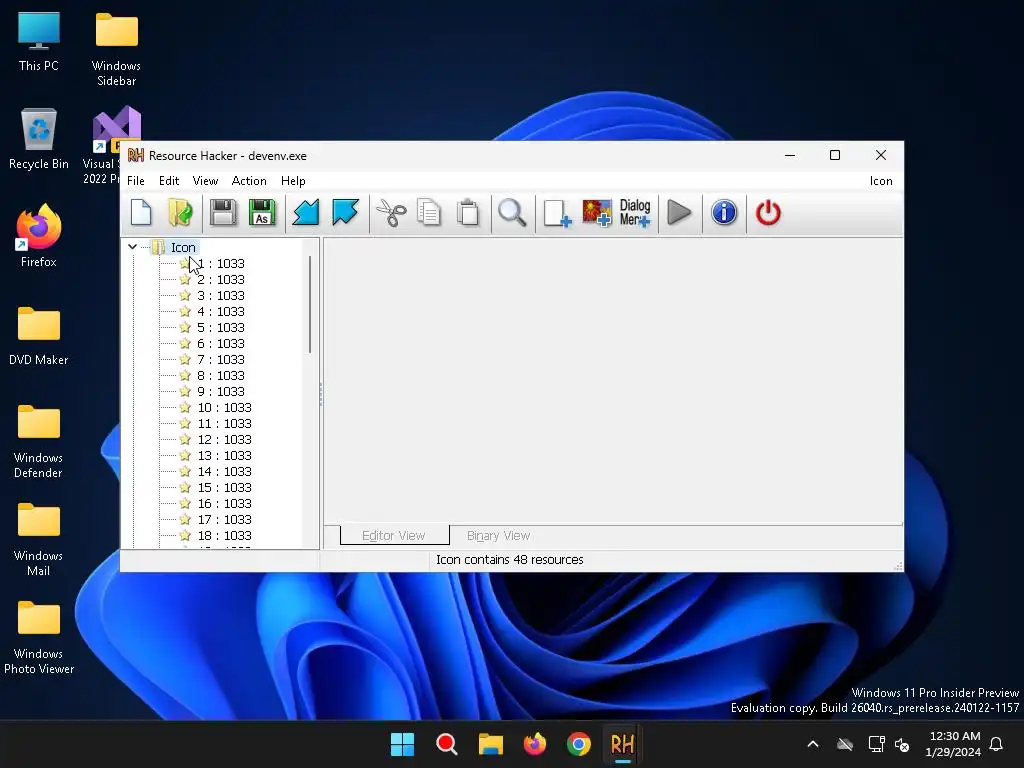Screen dimensions: 1024x768
Task: Open Firefox desktop shortcut
Action: coord(39,236)
